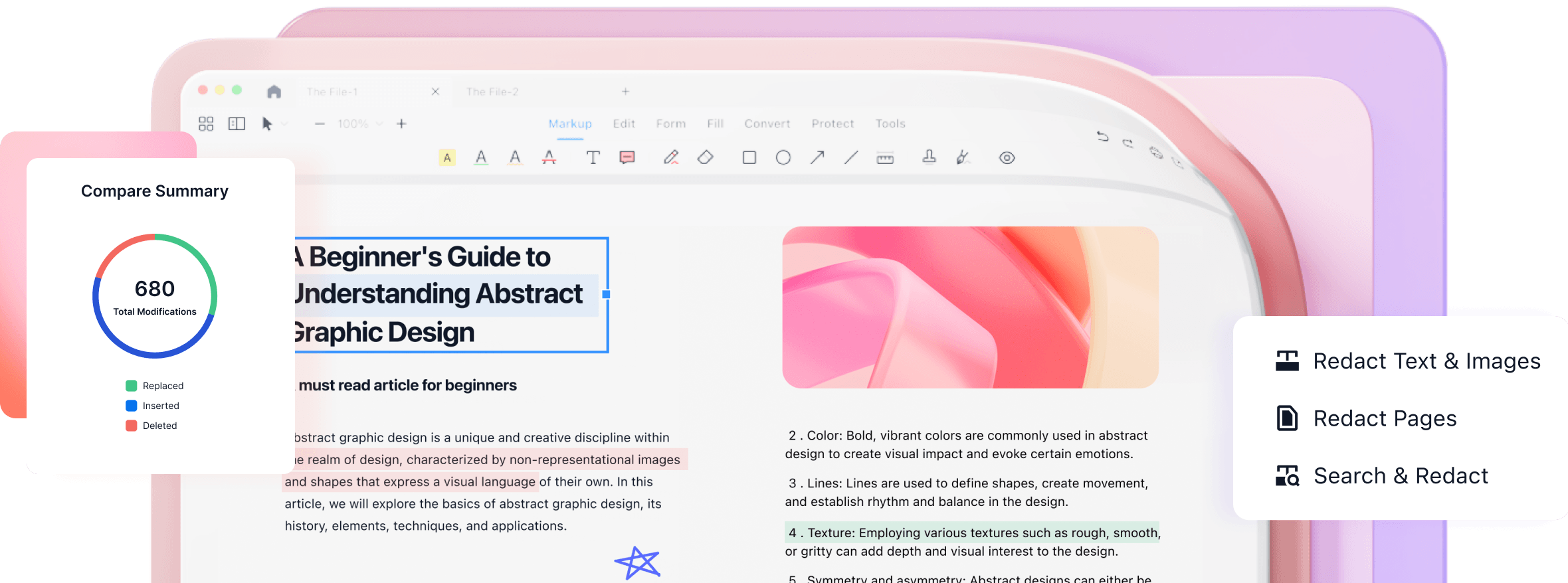This screenshot has height=583, width=1568.
Task: Close The File-1 tab
Action: coord(435,92)
